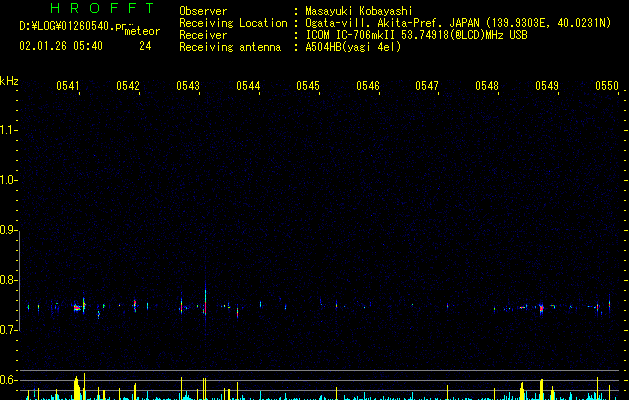Click the 0543 time marker
Viewport: 629px width, 400px height.
click(x=188, y=86)
